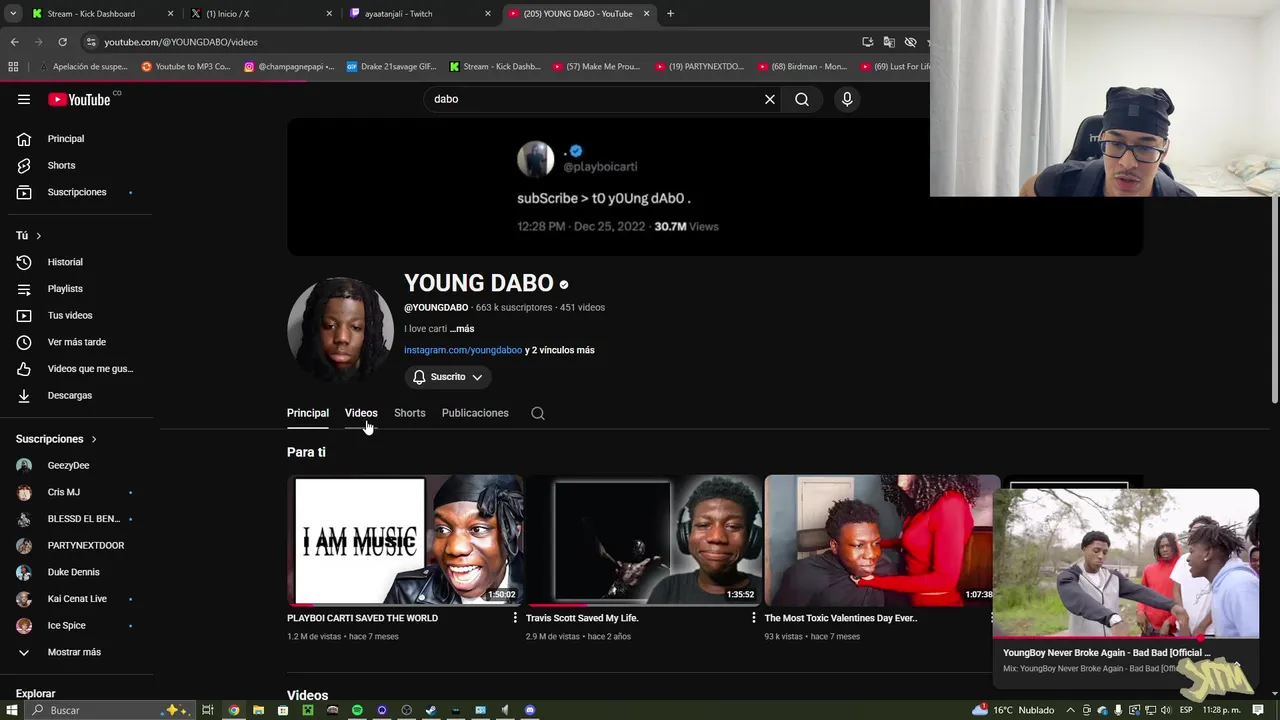The image size is (1280, 720).
Task: Switch to the Videos channel tab
Action: click(x=361, y=413)
